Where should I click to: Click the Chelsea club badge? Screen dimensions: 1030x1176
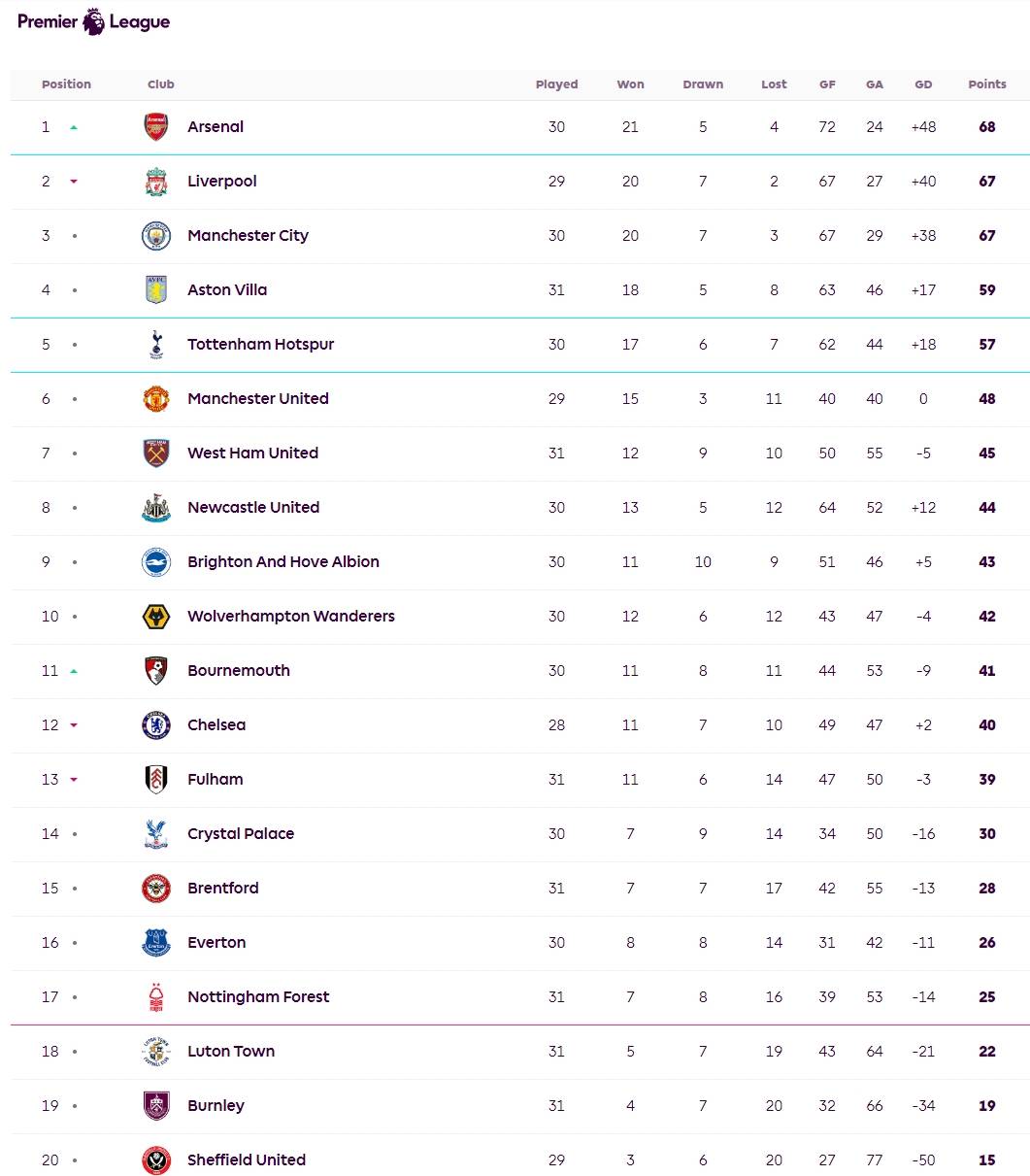coord(156,725)
